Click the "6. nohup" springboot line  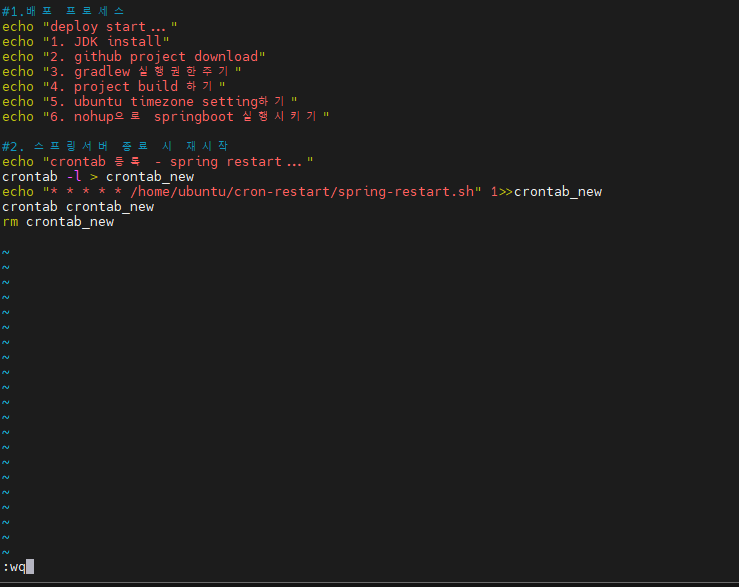(165, 116)
